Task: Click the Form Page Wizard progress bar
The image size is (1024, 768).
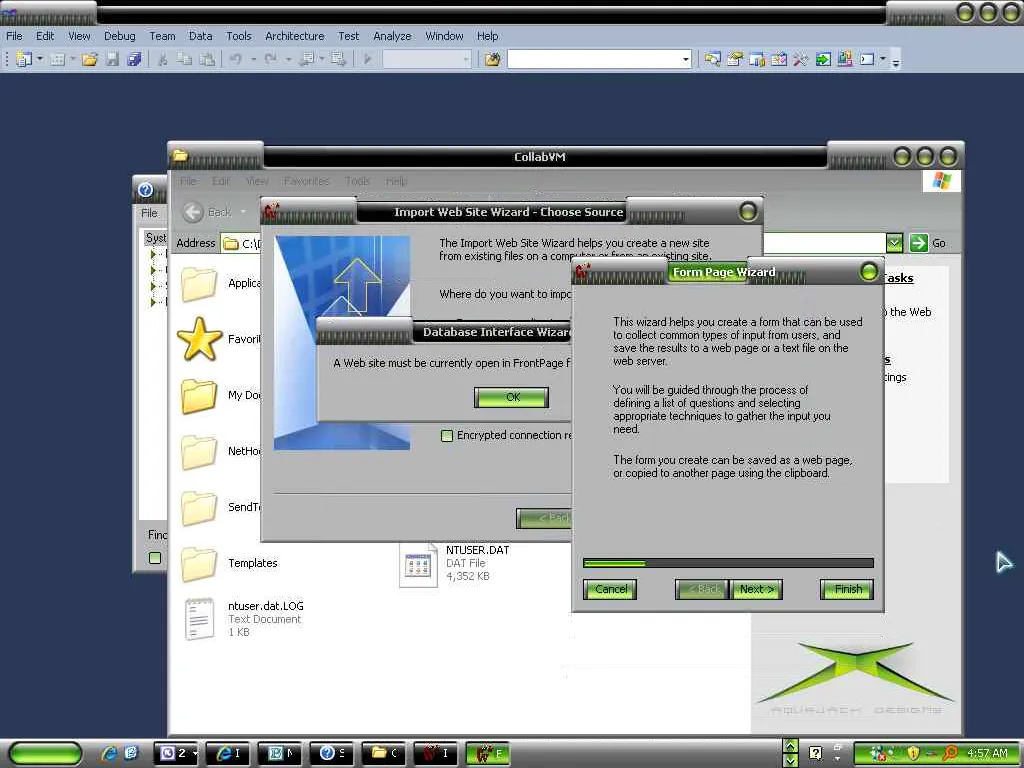Action: (x=728, y=563)
